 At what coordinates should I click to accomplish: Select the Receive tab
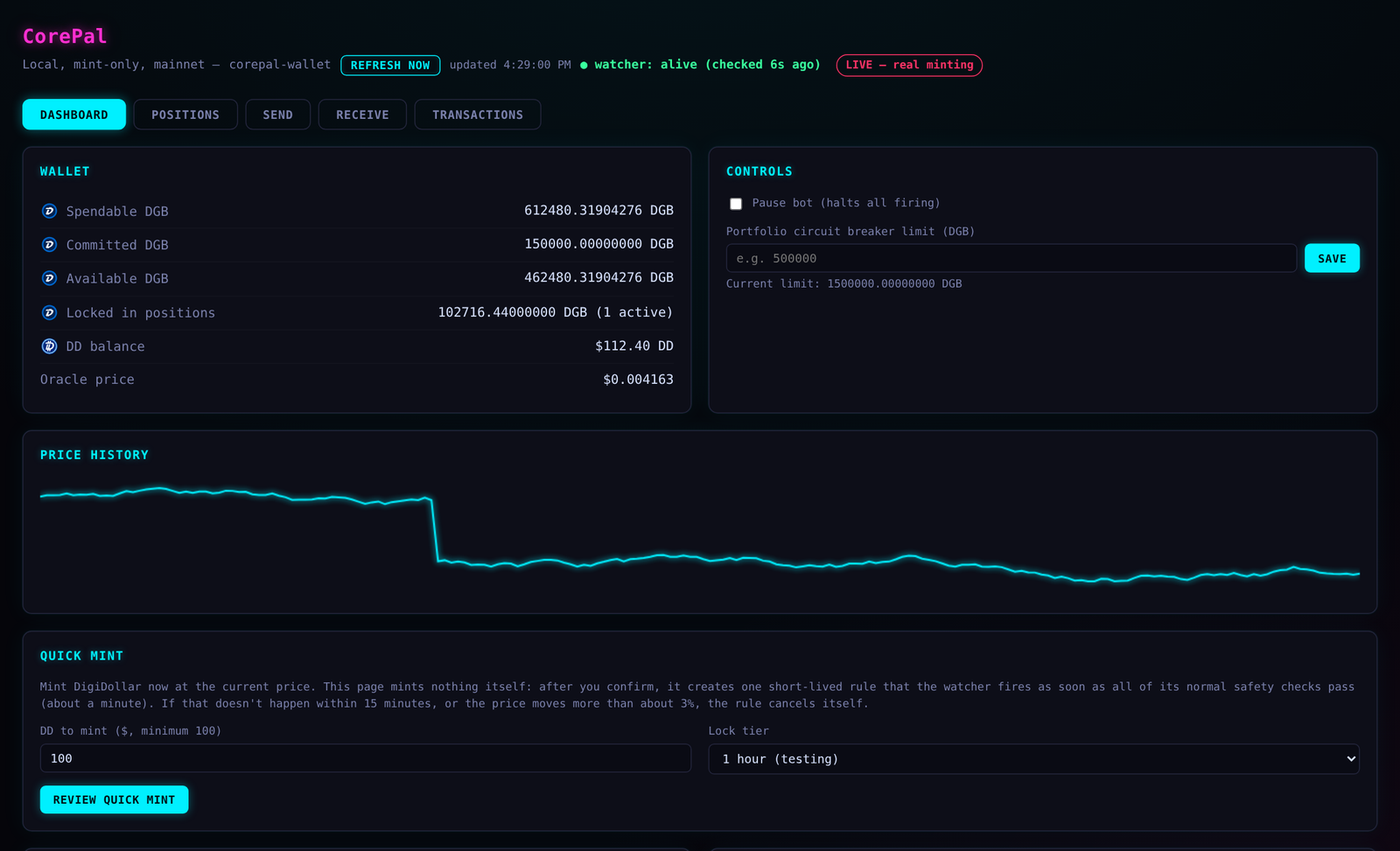[362, 115]
